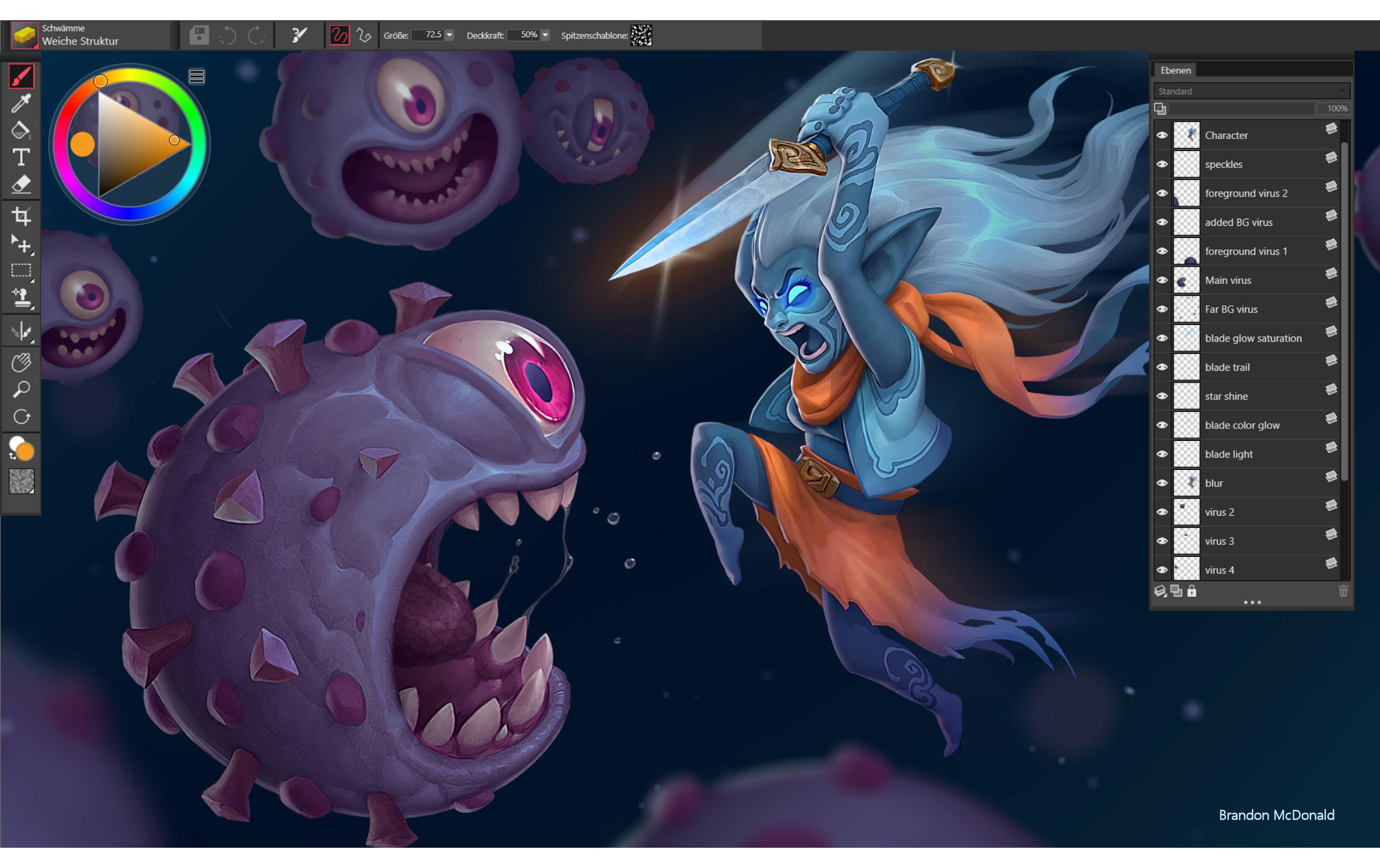
Task: Pick the Crop tool
Action: click(21, 216)
